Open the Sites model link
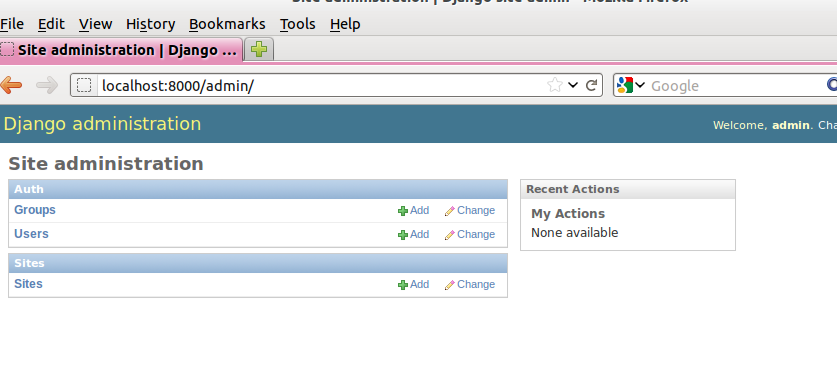 (28, 284)
